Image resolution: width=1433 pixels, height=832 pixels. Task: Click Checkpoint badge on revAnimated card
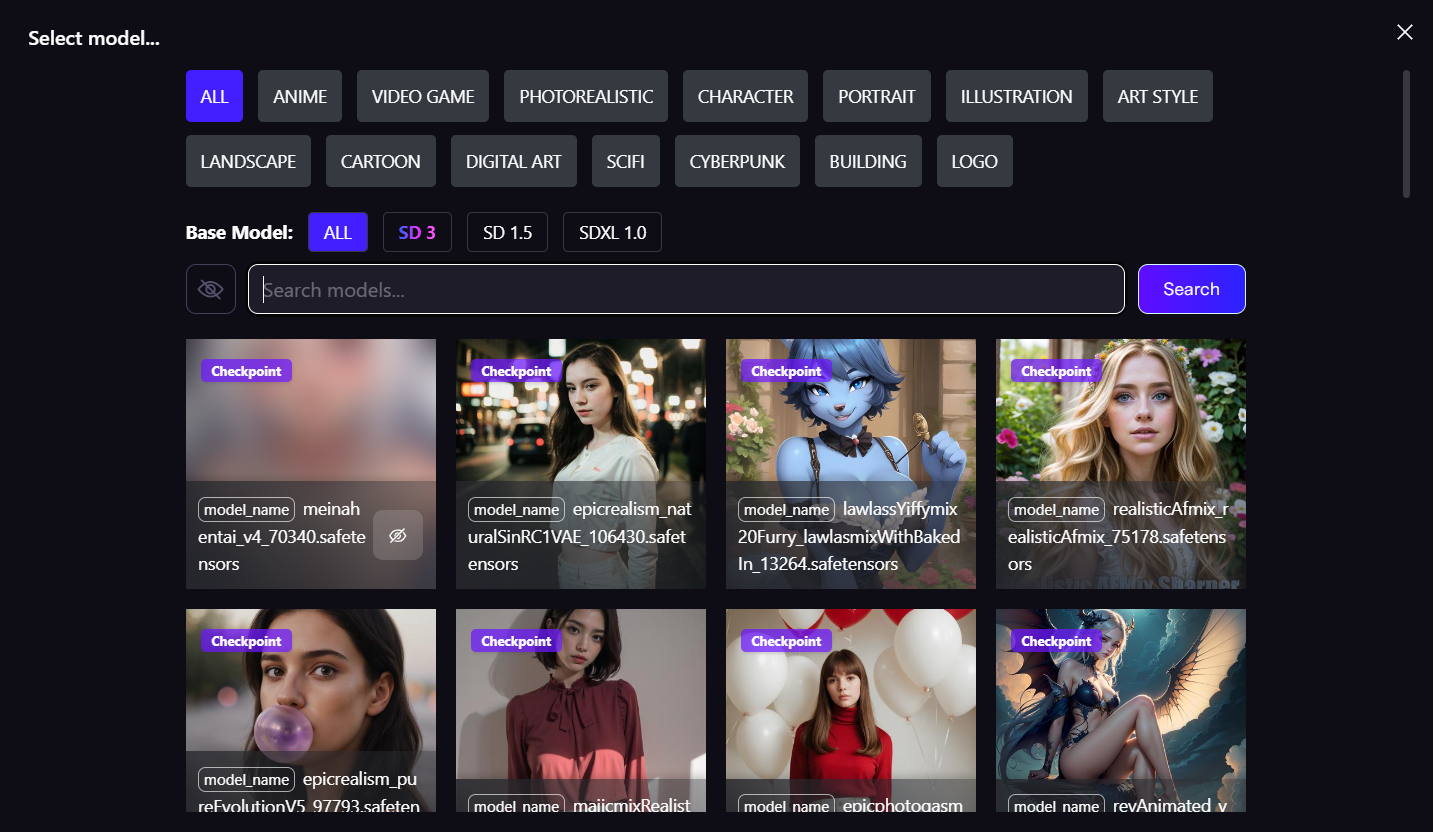coord(1056,641)
